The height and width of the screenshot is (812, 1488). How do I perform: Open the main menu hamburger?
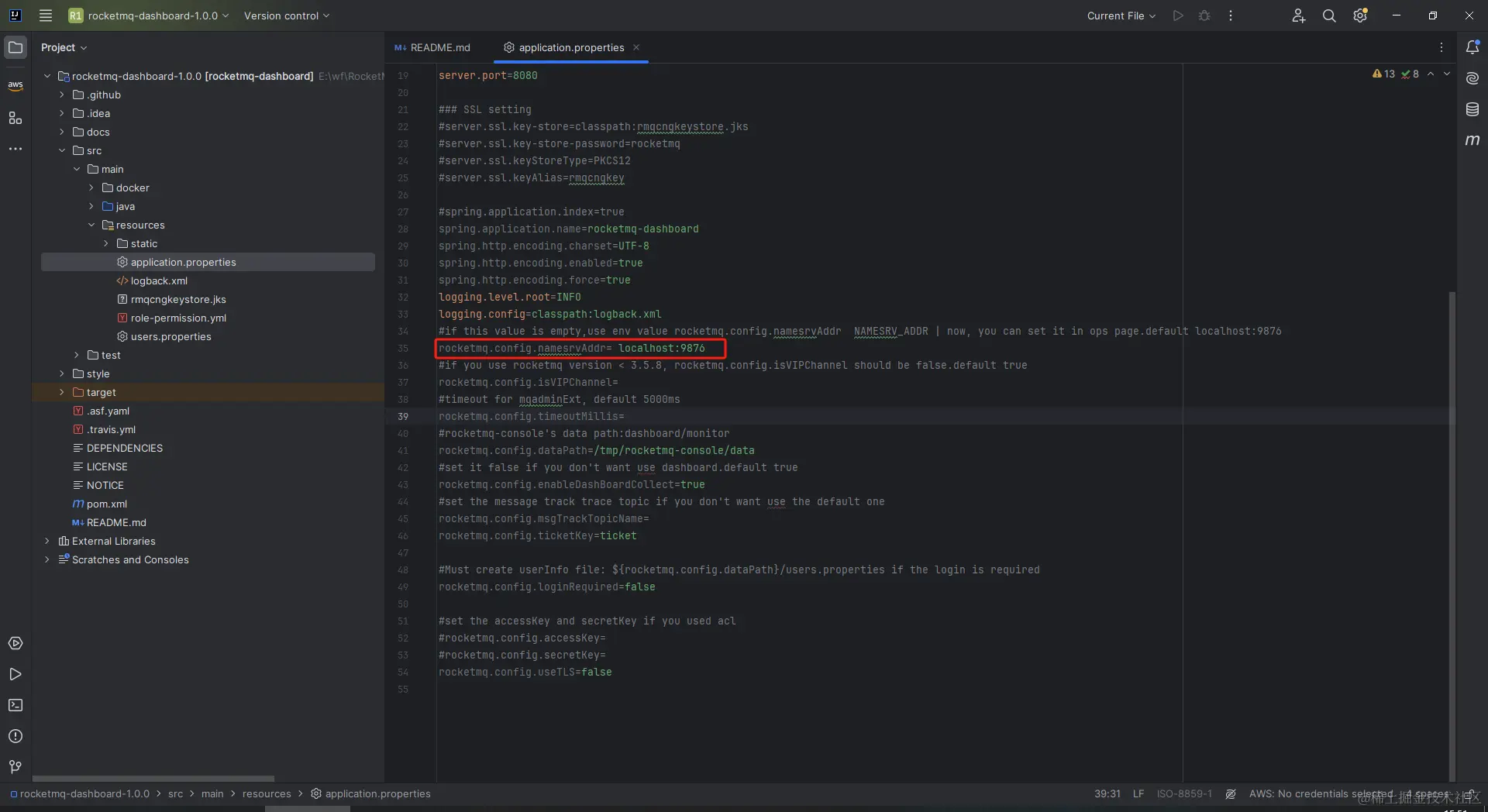click(x=46, y=15)
